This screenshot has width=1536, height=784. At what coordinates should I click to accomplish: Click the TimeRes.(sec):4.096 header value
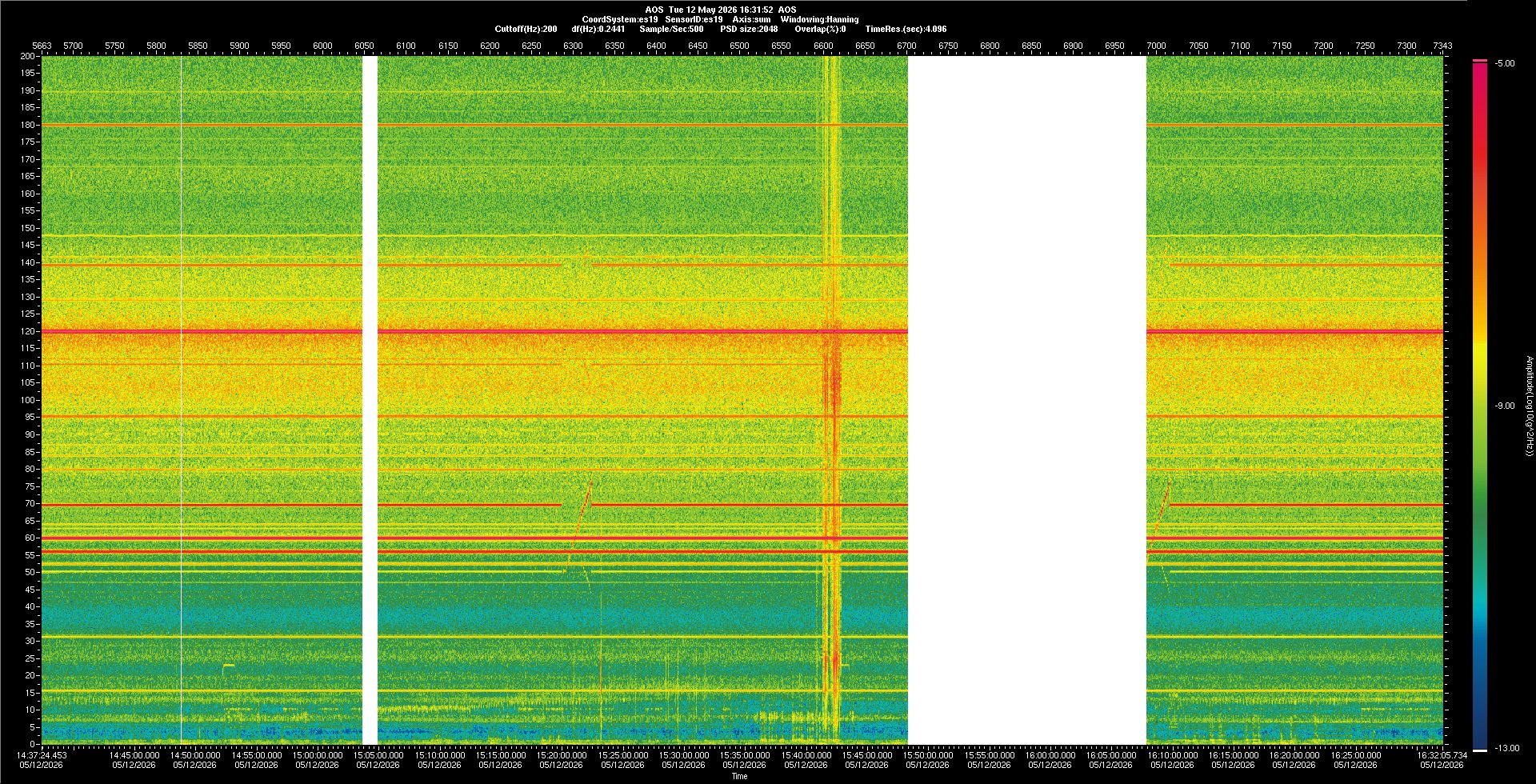click(x=906, y=29)
